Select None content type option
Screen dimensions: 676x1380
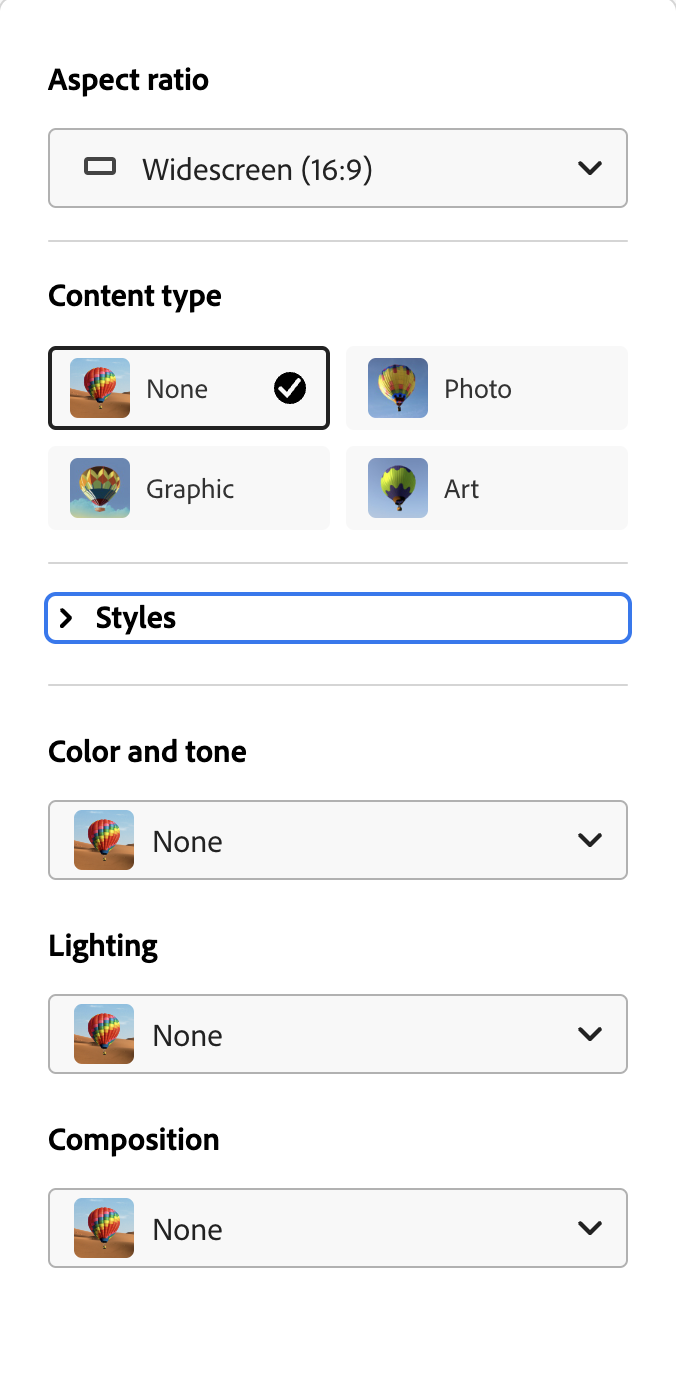(189, 388)
